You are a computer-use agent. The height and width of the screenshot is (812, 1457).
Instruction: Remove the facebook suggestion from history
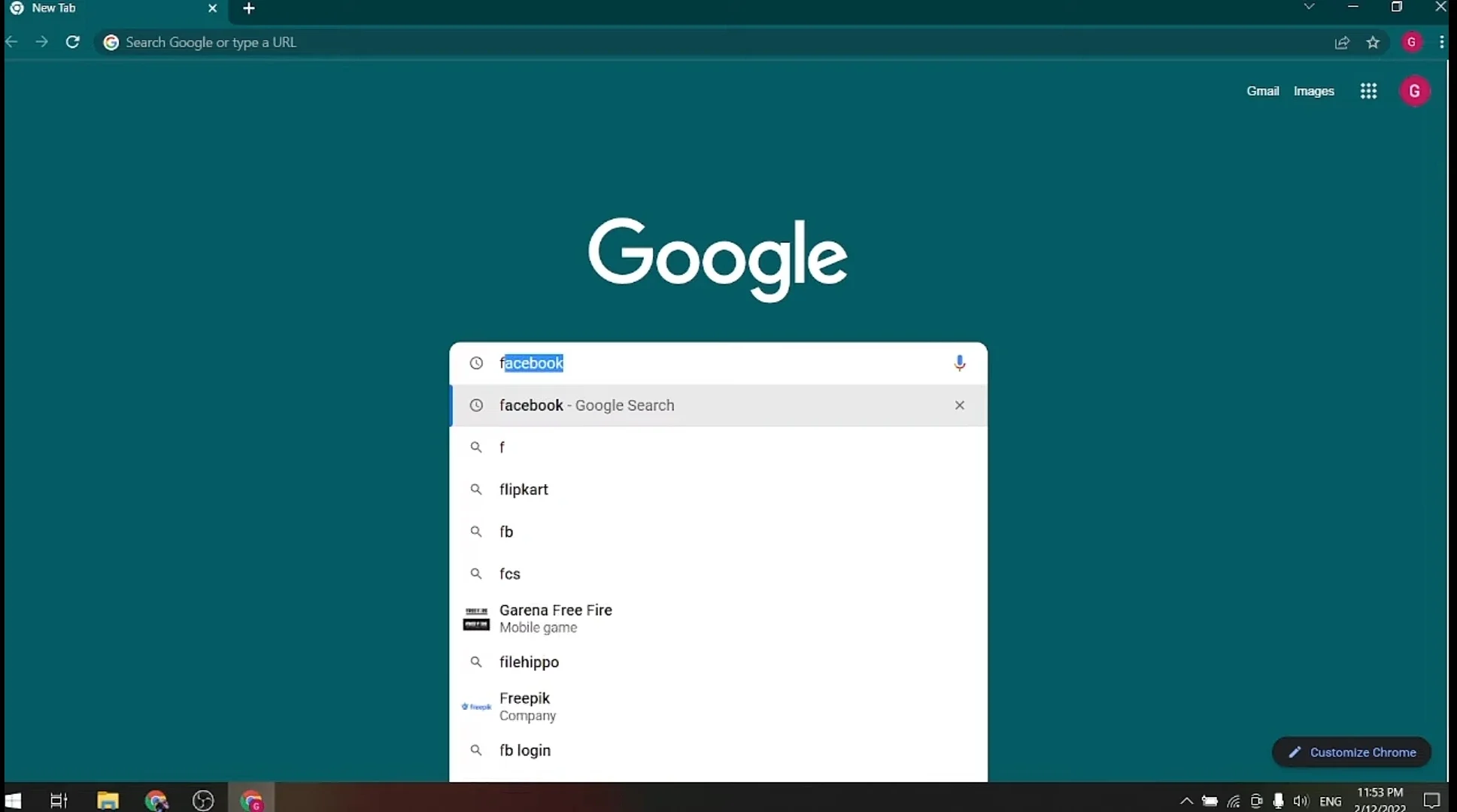click(x=960, y=405)
